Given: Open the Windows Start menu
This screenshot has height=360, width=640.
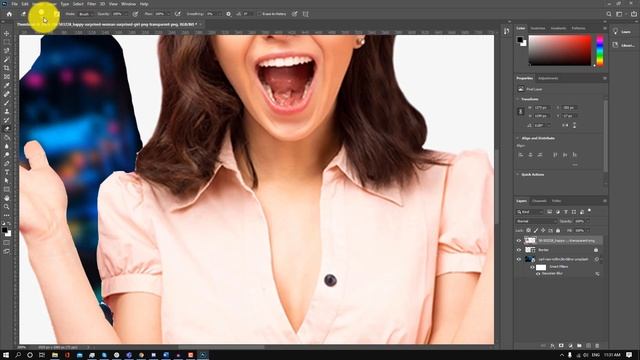Looking at the screenshot, I should [6, 355].
